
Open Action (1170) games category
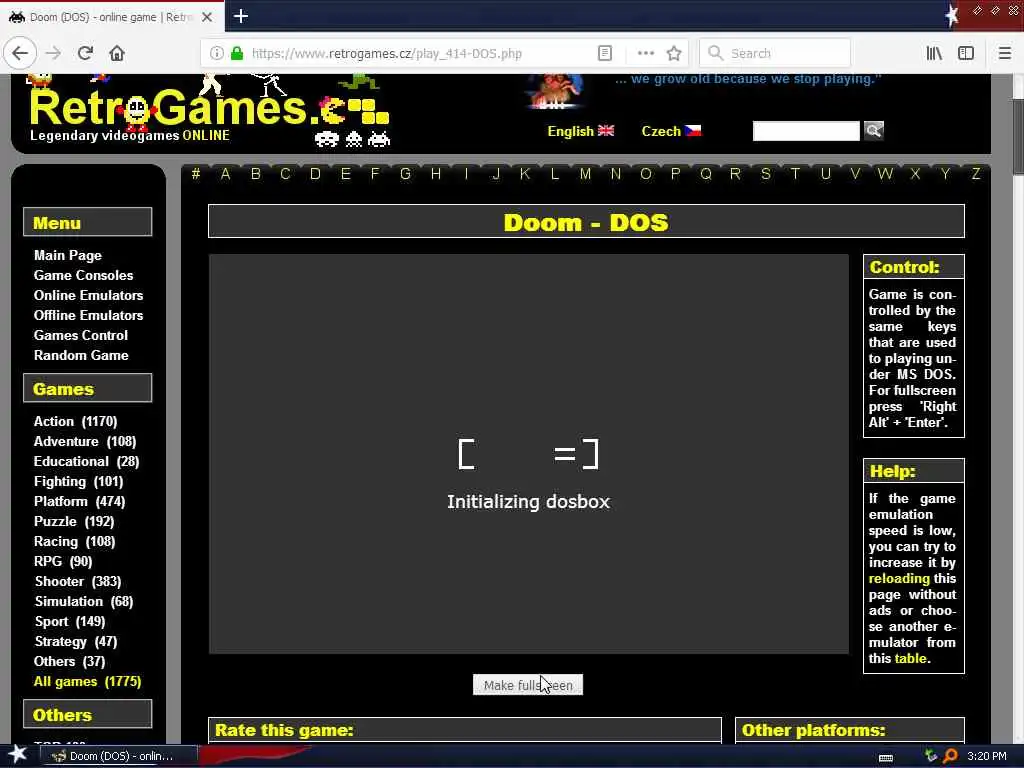coord(76,422)
